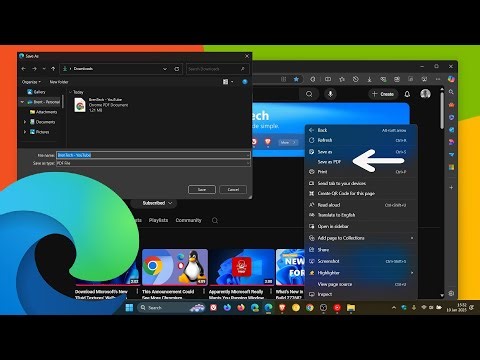The height and width of the screenshot is (360, 480).
Task: Click the Edge sidebar search icon
Action: click(451, 92)
